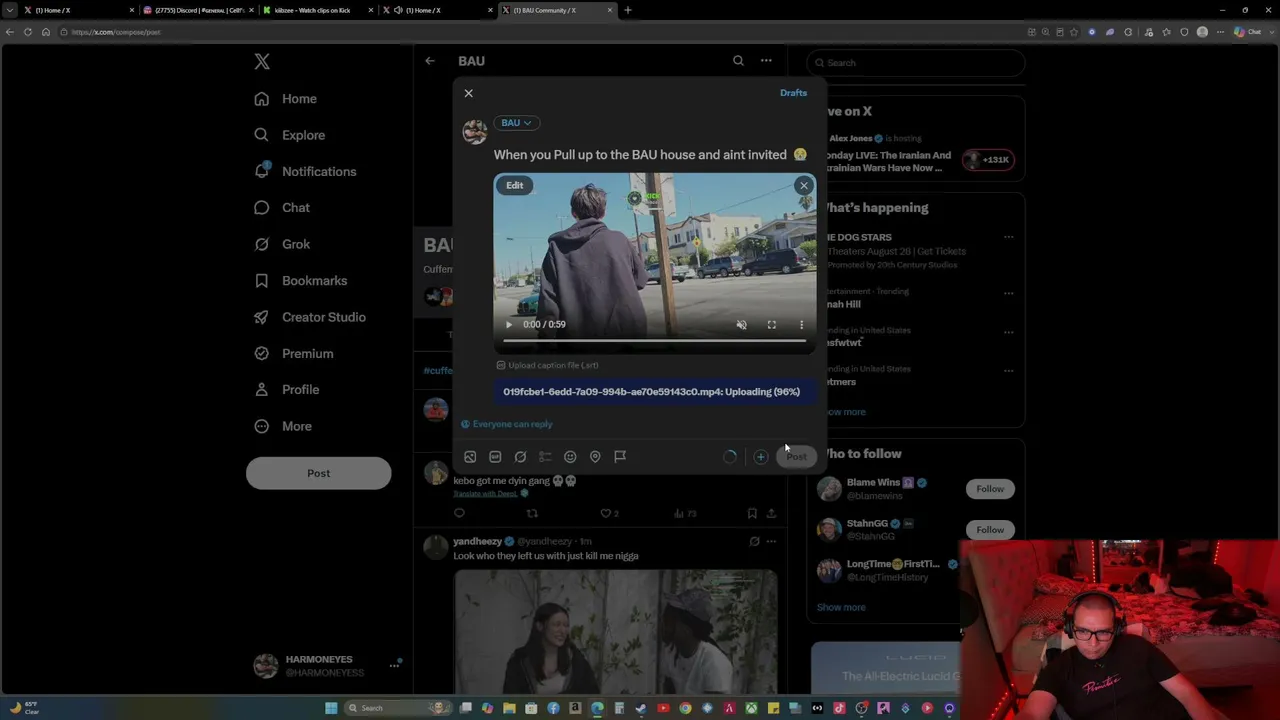Close the compose post dialog

pos(468,93)
